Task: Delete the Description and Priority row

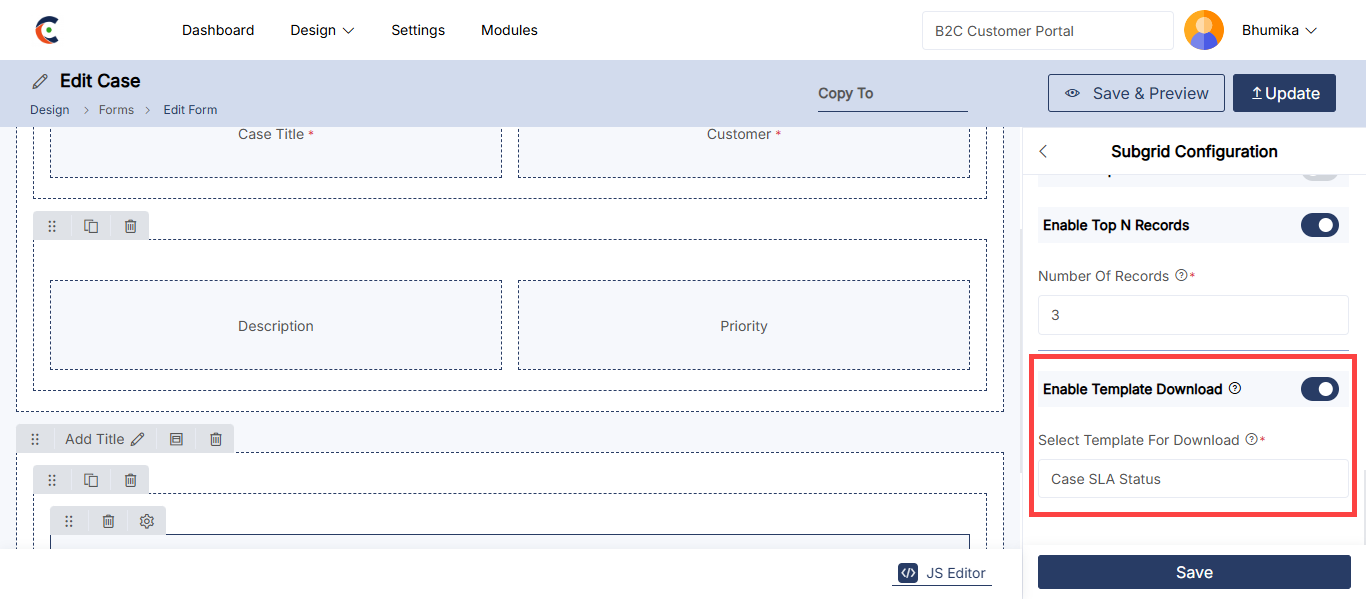Action: (x=130, y=226)
